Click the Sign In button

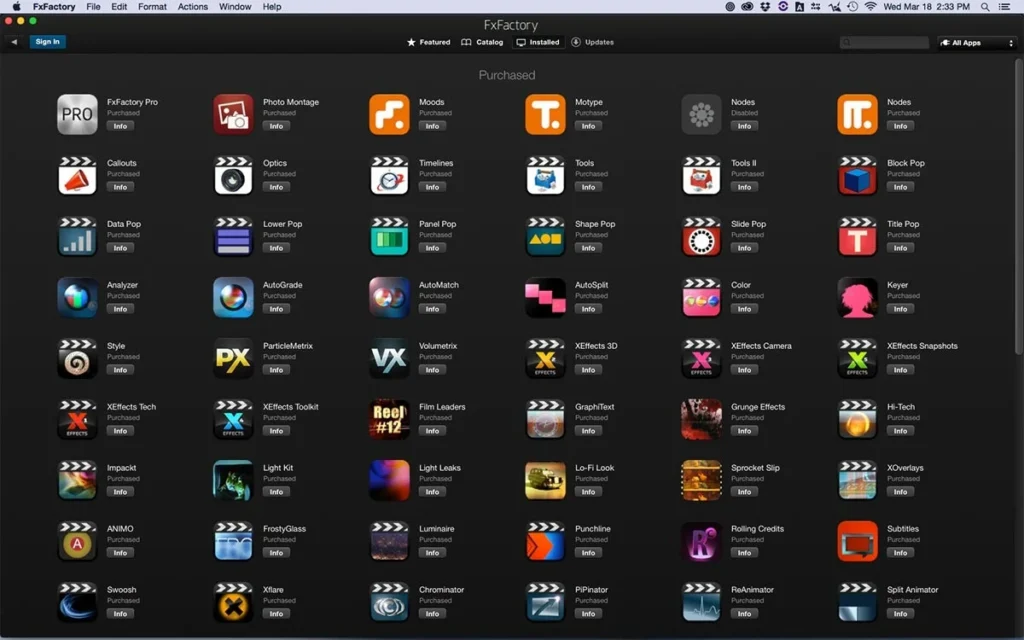pos(48,42)
